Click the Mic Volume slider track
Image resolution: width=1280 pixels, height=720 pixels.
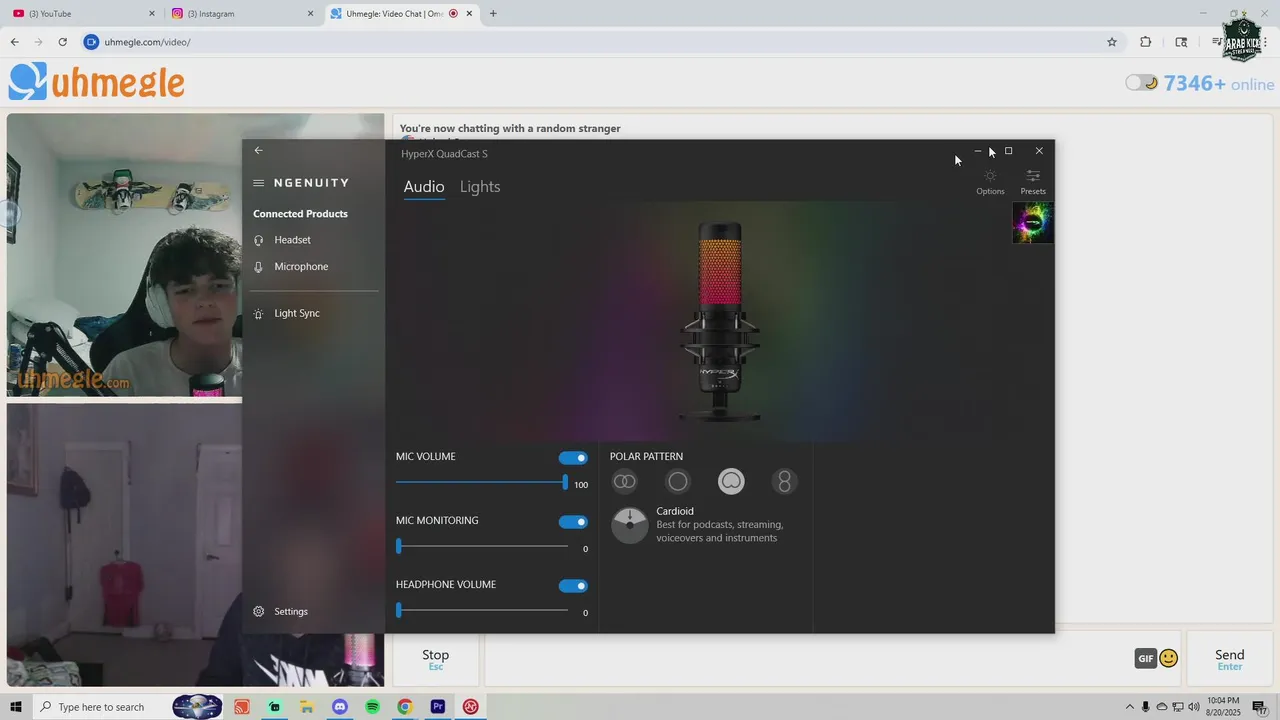point(481,482)
